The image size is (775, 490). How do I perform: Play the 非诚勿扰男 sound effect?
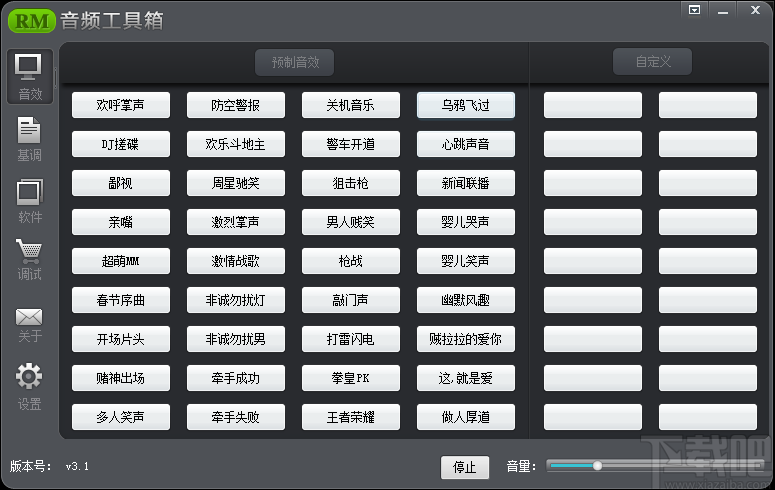[236, 339]
